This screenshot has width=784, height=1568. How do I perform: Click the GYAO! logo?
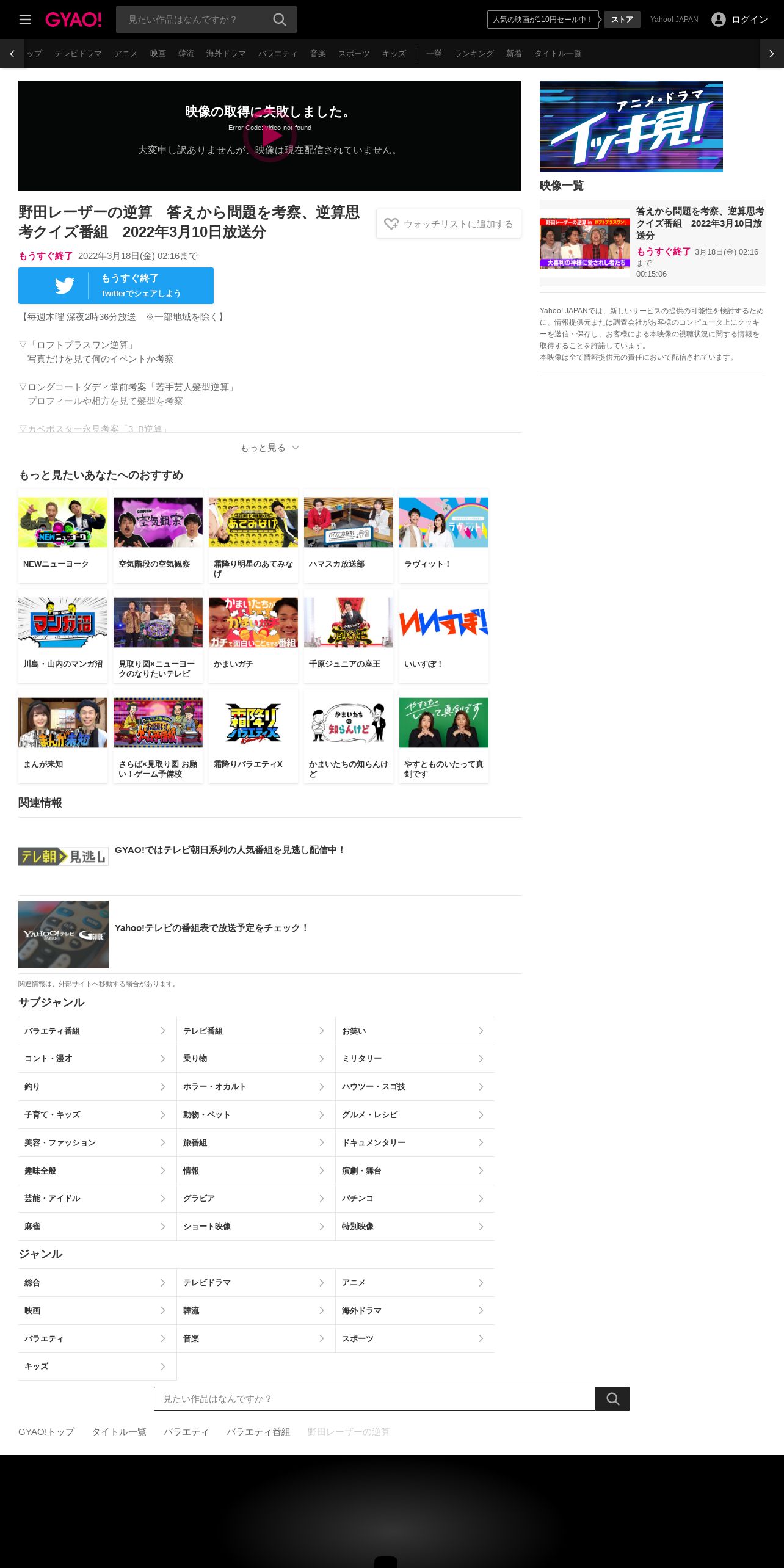(x=73, y=20)
